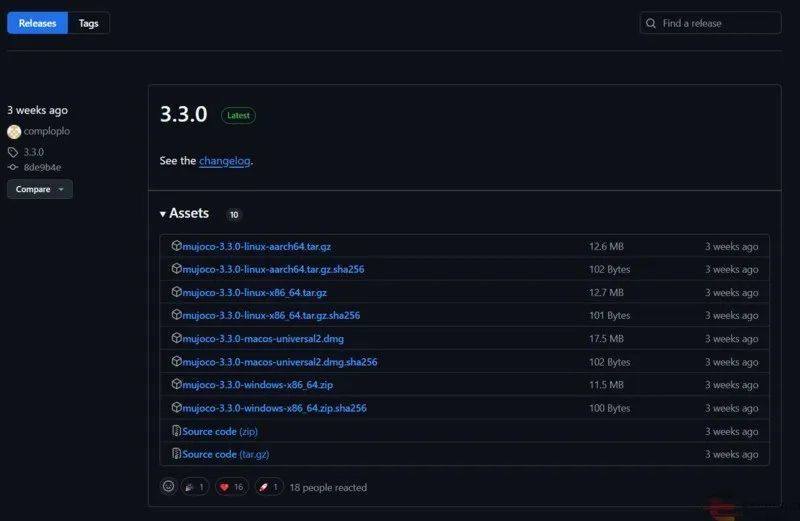Download mujoco-3.3.0-windows-x86_64.zip
This screenshot has width=800, height=521.
(258, 385)
